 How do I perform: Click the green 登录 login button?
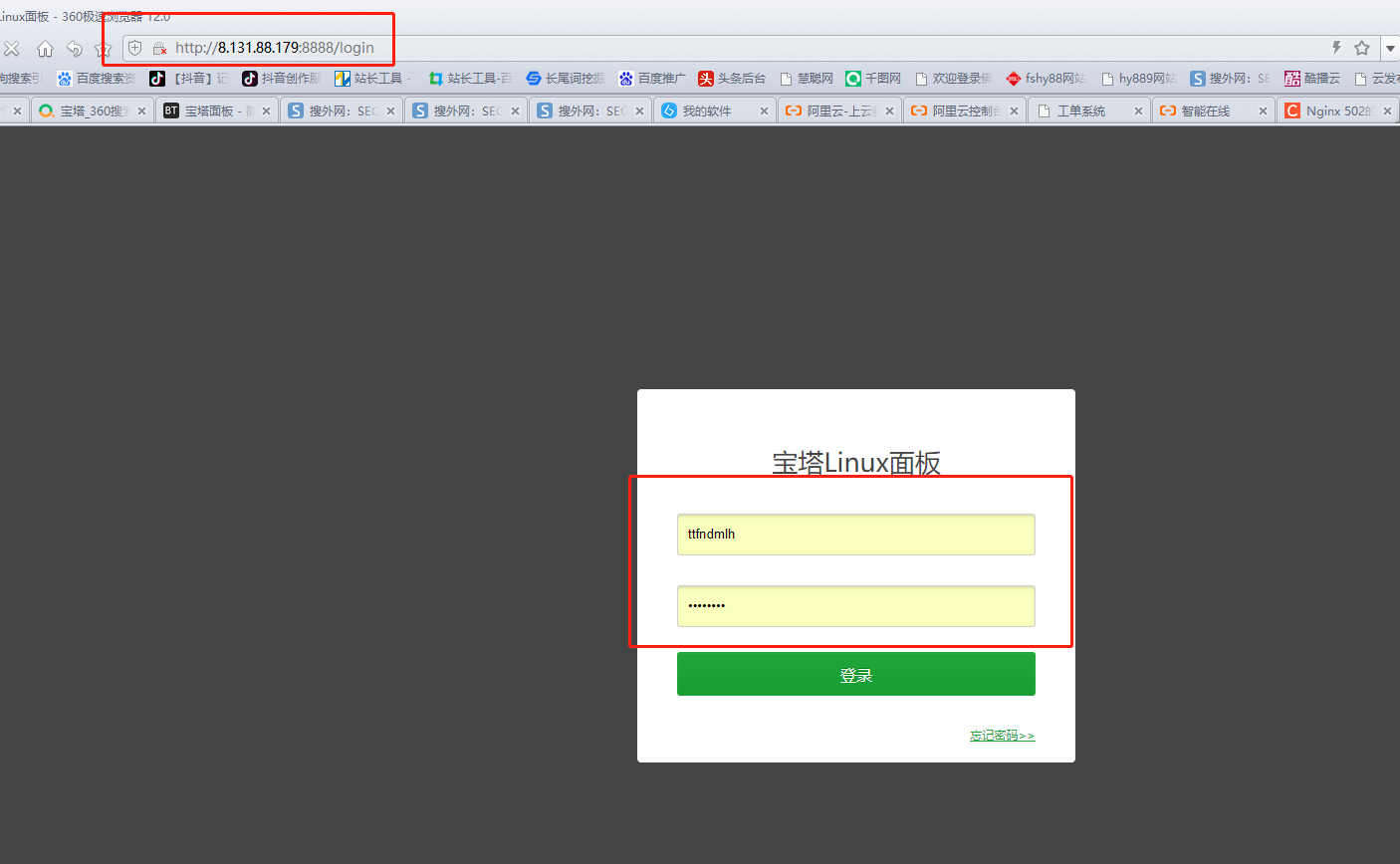856,674
